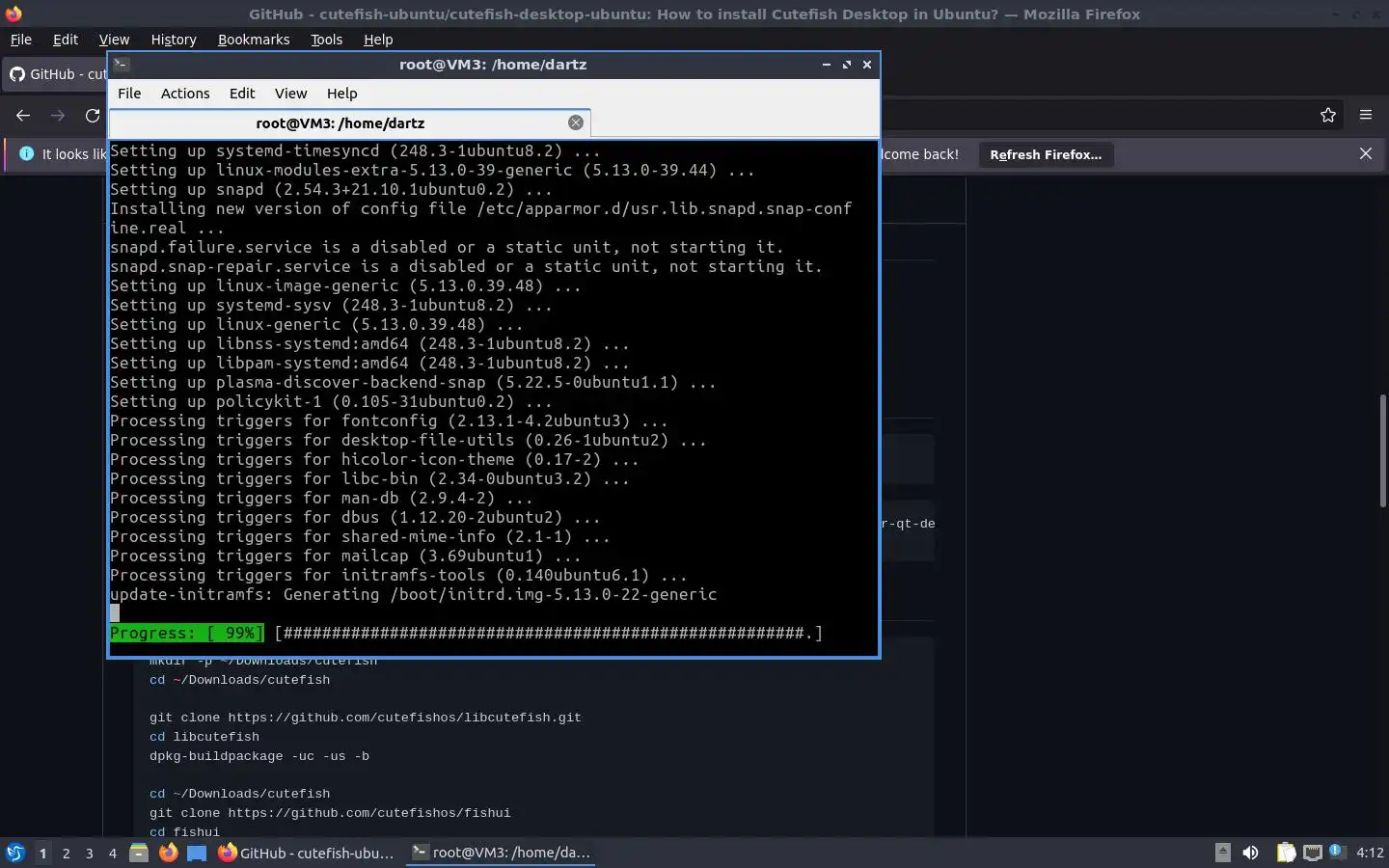Viewport: 1389px width, 868px height.
Task: Select the root@VM3: /home/dartz terminal tab
Action: pyautogui.click(x=349, y=122)
